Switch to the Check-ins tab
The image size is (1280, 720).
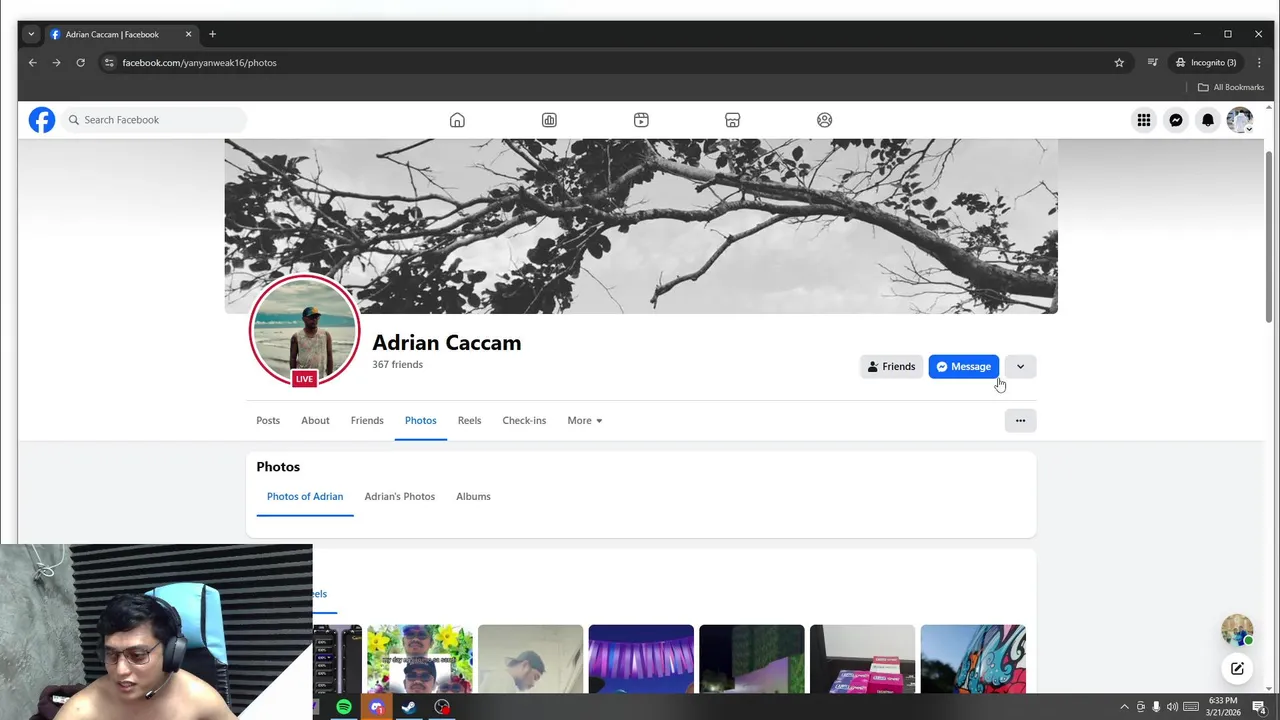tap(524, 420)
